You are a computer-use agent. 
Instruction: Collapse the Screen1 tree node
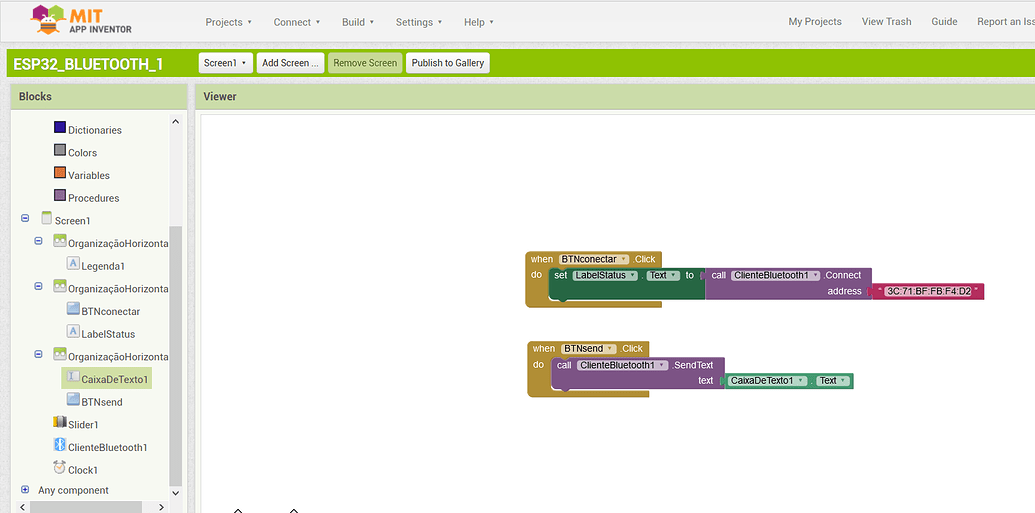[25, 218]
